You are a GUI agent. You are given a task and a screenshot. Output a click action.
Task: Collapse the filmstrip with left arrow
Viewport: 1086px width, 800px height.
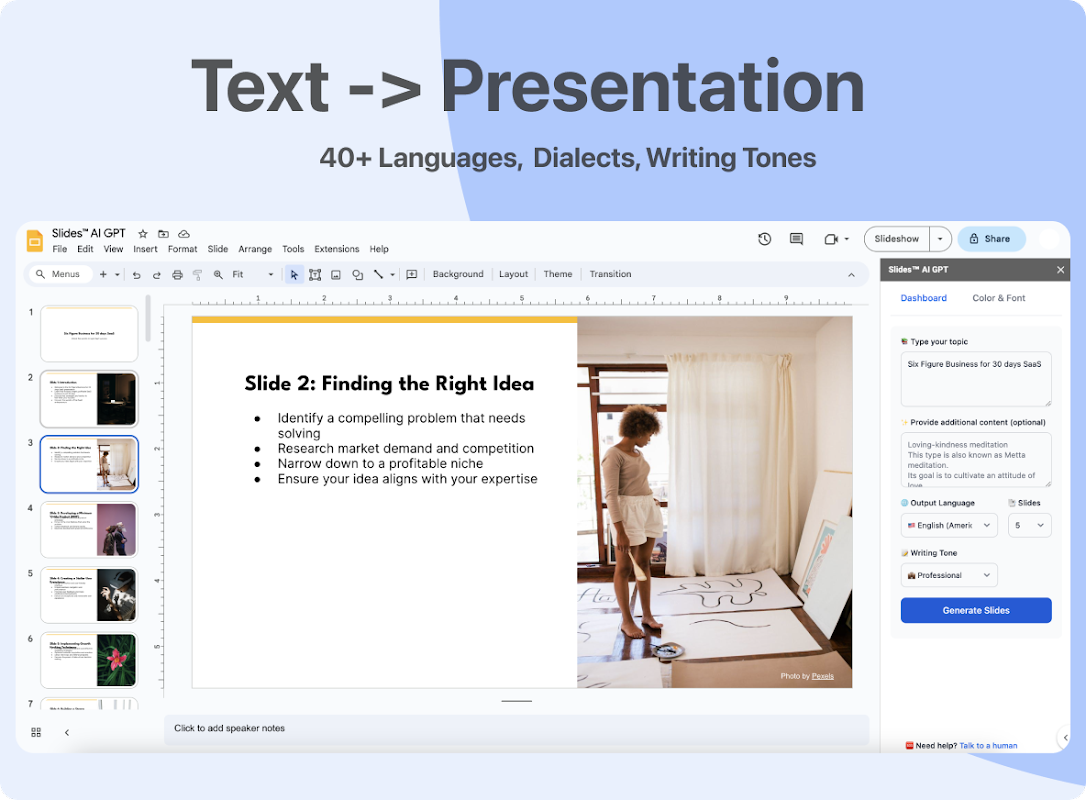click(x=66, y=732)
